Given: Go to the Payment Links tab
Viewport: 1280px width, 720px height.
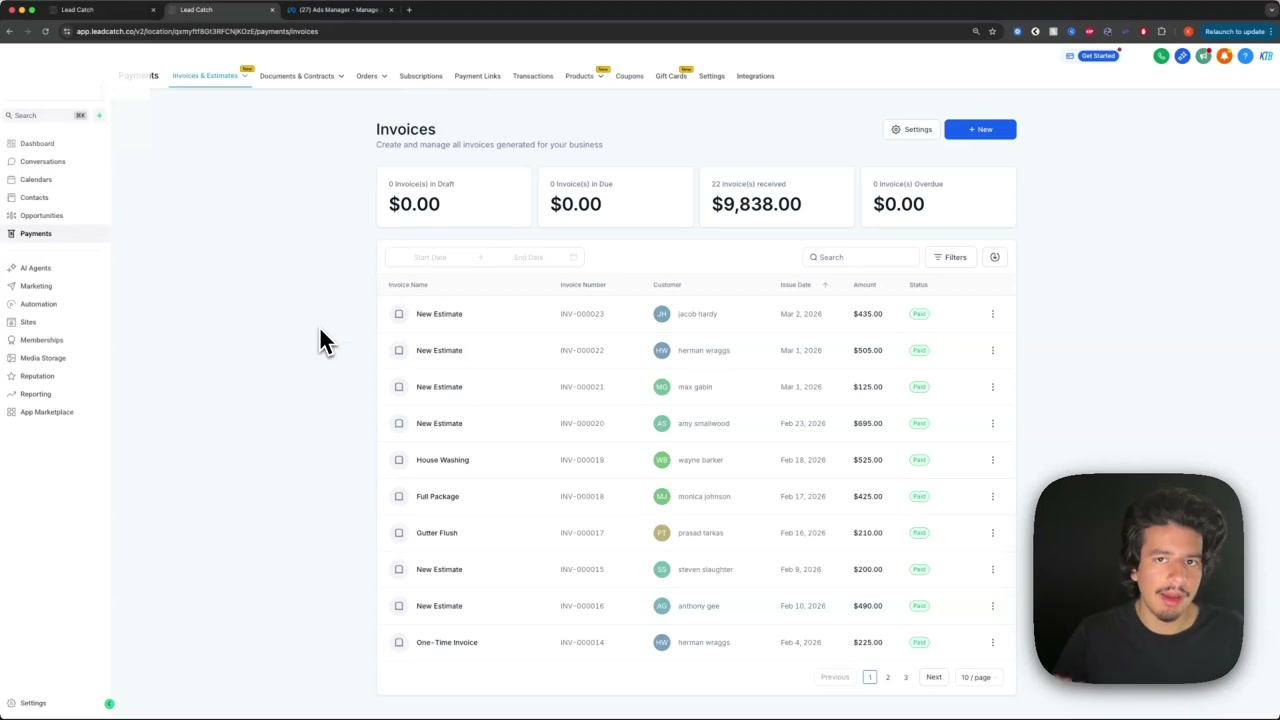Looking at the screenshot, I should pos(477,76).
